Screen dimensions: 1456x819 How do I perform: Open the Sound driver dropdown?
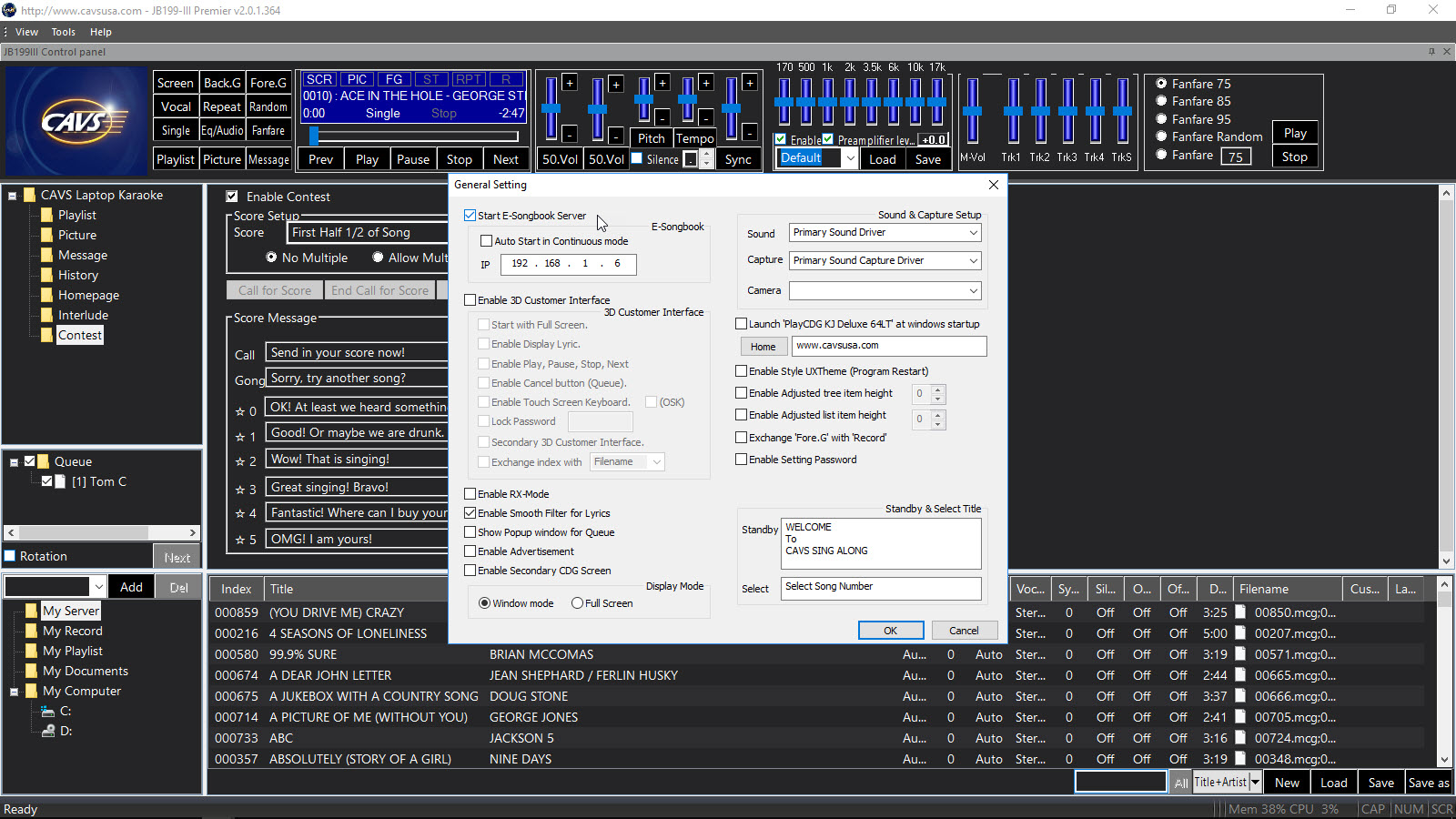(973, 233)
